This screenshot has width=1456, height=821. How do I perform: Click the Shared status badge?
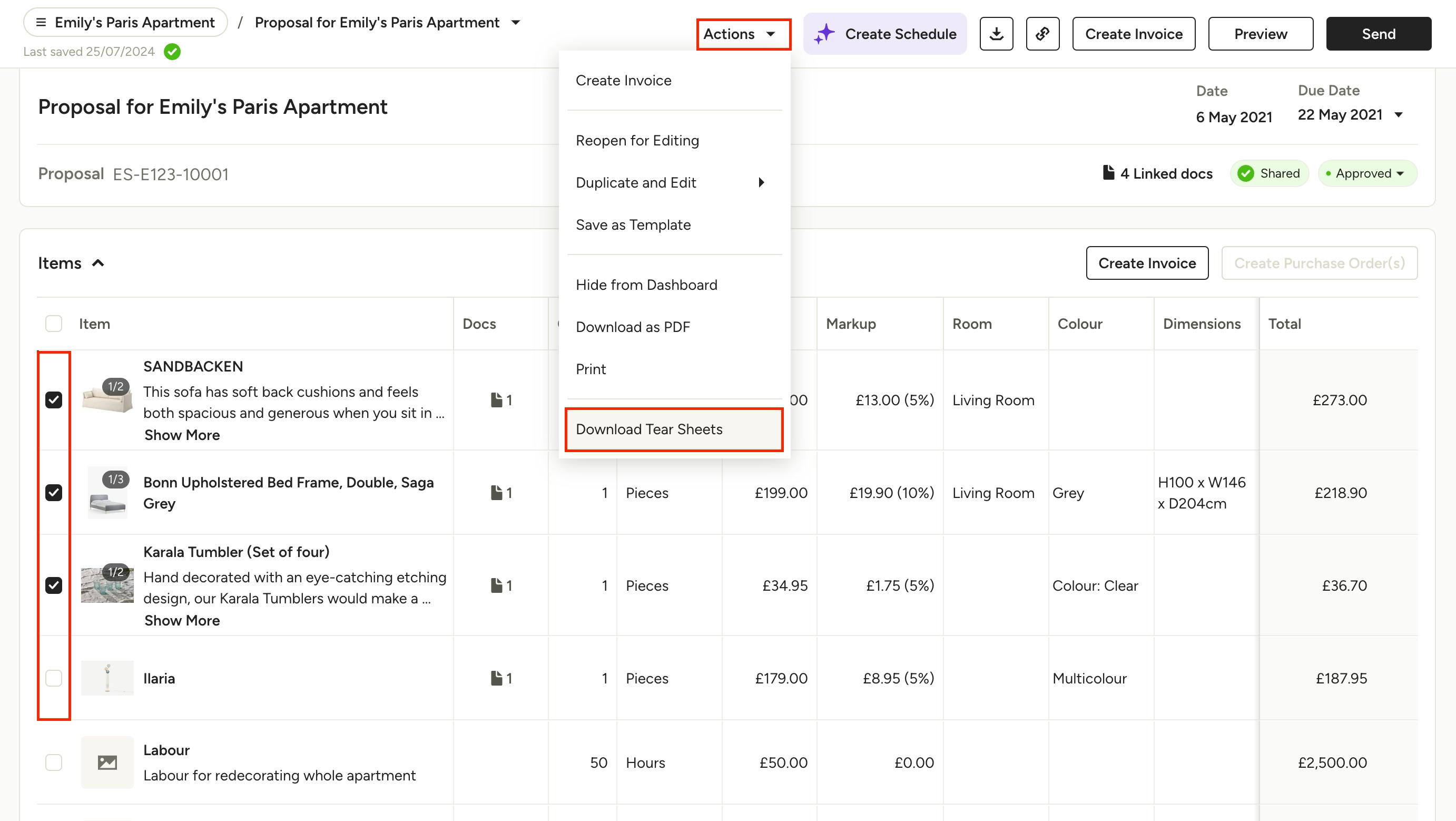tap(1269, 173)
